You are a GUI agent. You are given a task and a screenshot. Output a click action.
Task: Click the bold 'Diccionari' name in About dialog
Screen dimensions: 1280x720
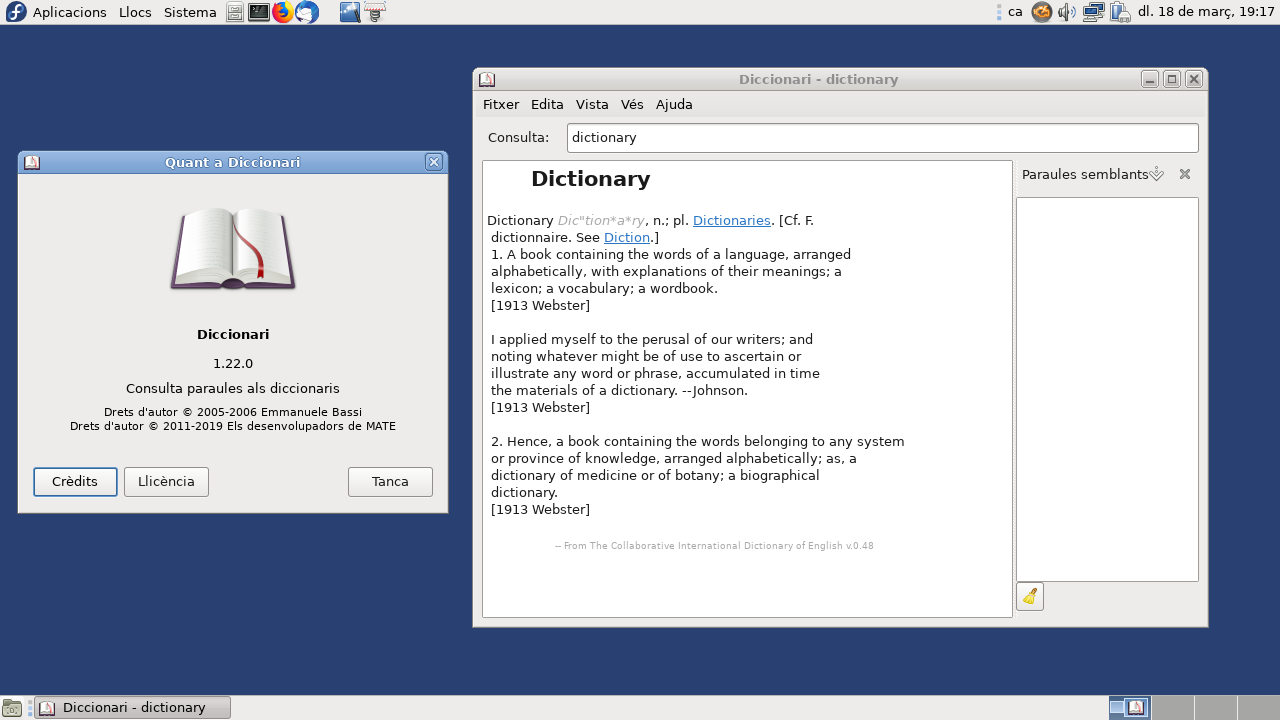(x=233, y=334)
